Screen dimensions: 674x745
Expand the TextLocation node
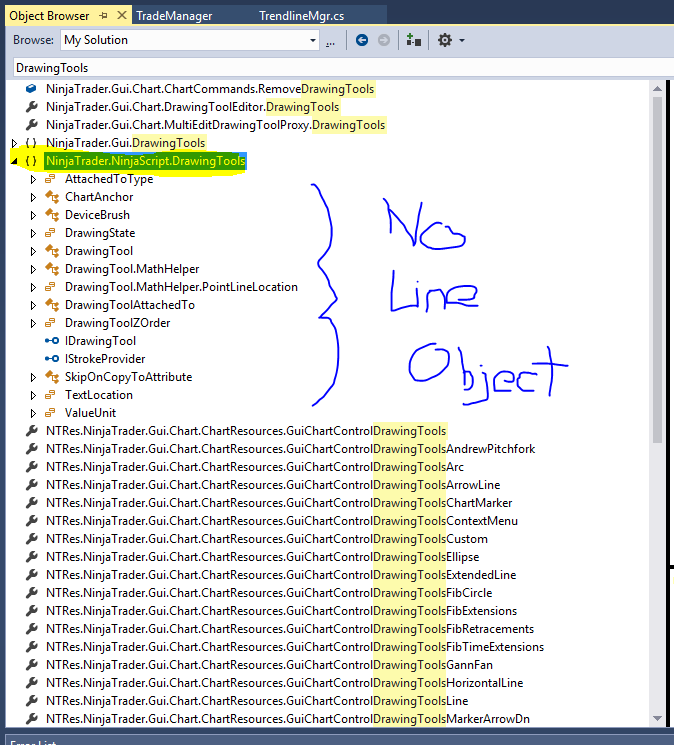click(x=33, y=395)
